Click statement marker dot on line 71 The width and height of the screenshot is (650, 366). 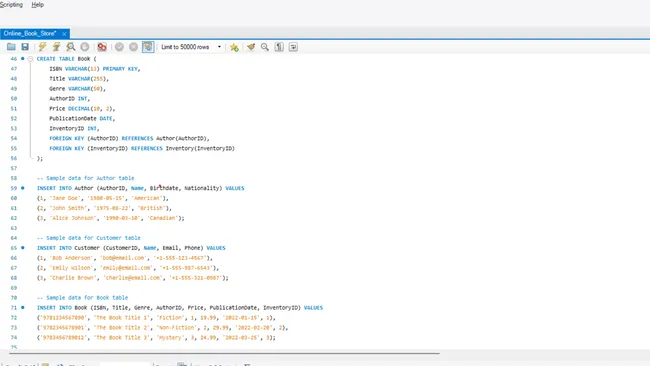23,308
